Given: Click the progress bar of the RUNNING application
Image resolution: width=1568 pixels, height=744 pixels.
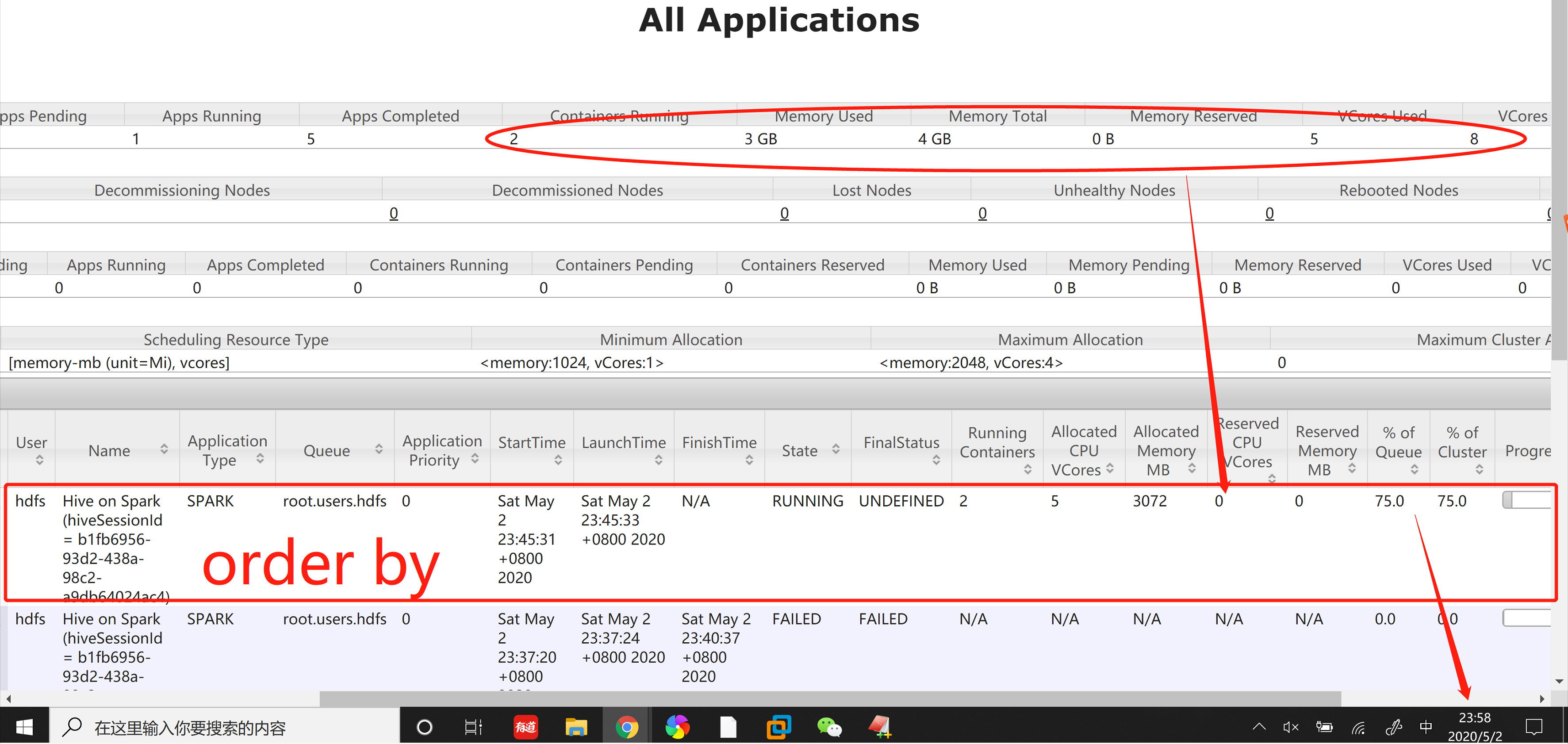Looking at the screenshot, I should click(1528, 499).
